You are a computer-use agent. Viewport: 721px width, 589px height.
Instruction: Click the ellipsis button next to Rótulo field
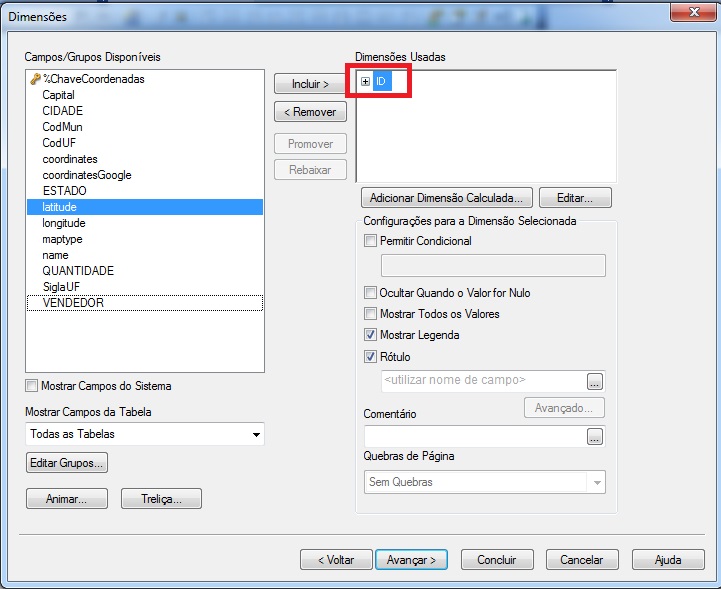tap(595, 381)
